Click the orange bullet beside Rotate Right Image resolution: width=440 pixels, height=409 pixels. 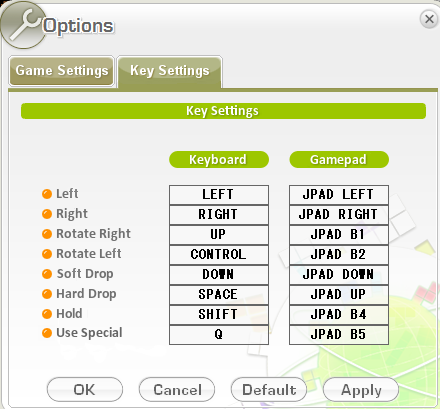(47, 234)
